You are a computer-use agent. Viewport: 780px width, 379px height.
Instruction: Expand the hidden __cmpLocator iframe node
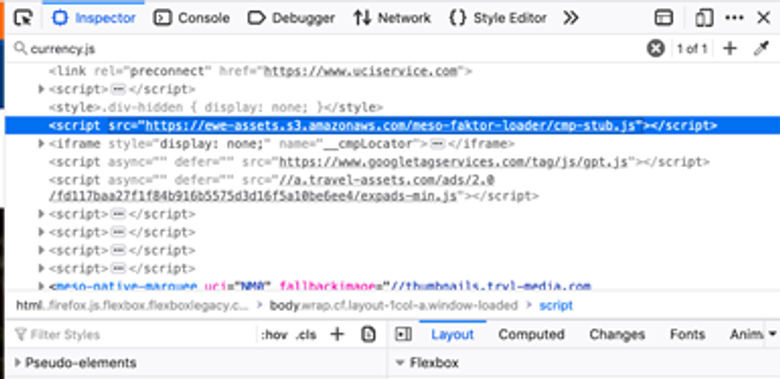pos(42,144)
